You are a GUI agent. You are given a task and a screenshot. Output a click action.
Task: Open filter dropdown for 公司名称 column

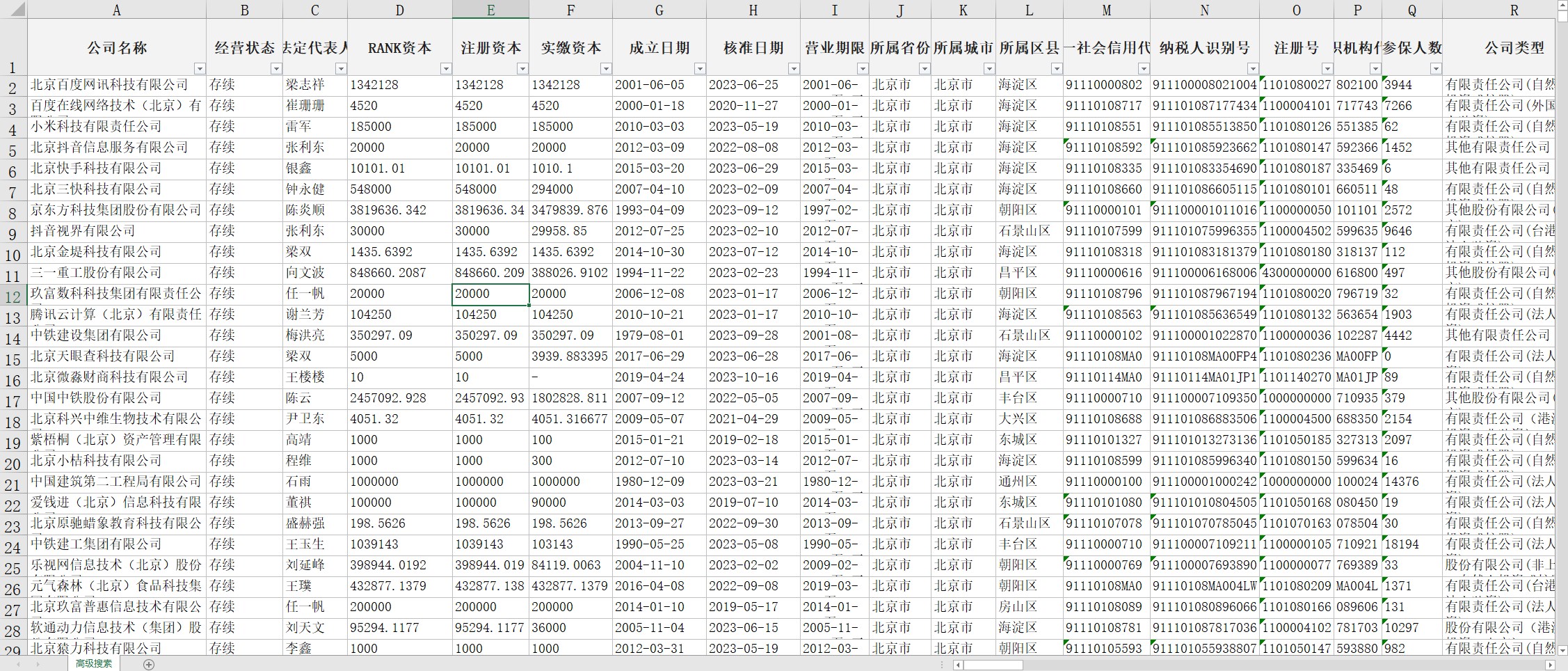click(200, 68)
